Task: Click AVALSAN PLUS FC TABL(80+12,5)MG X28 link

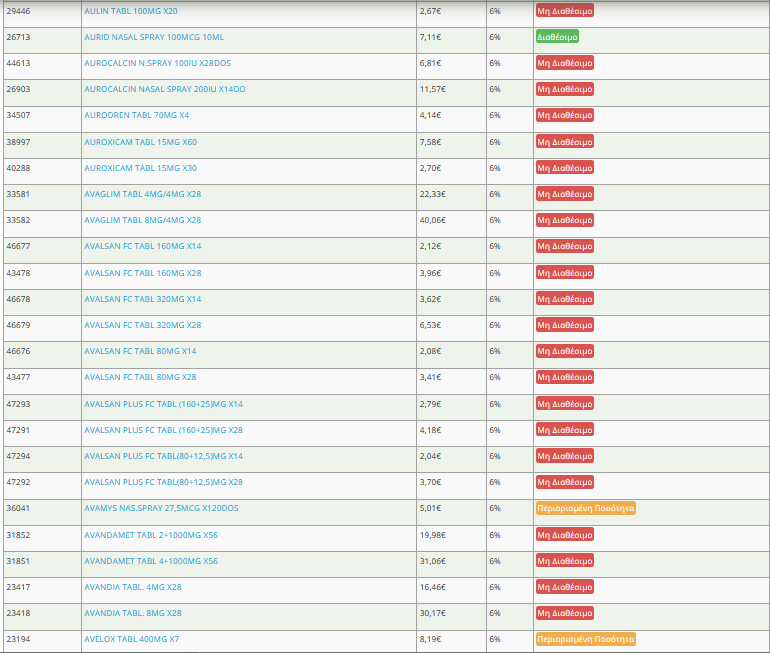Action: (x=163, y=482)
